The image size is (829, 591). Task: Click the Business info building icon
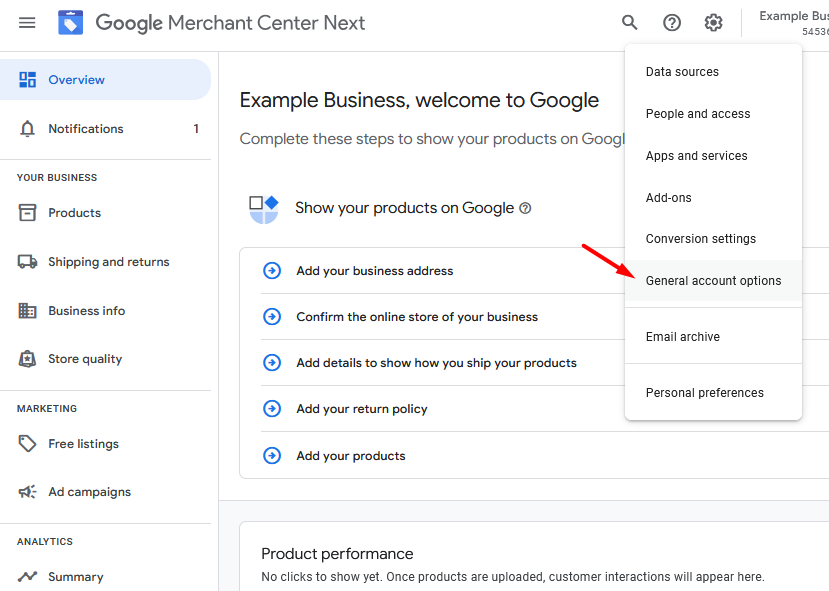(x=27, y=310)
